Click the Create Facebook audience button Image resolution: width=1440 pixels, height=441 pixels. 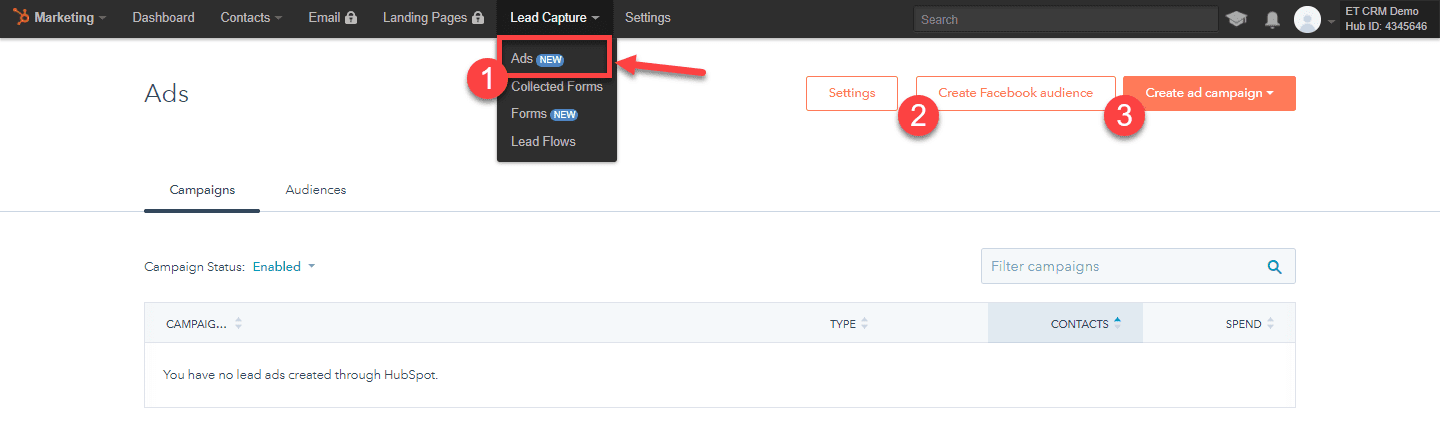[x=1015, y=93]
